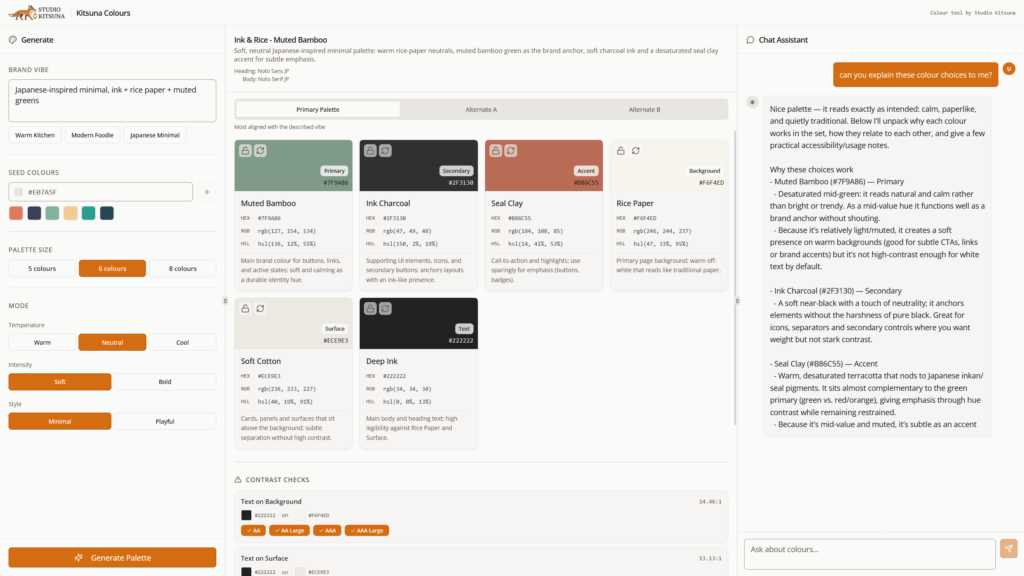
Task: Click the add seed colour plus icon
Action: pyautogui.click(x=206, y=192)
